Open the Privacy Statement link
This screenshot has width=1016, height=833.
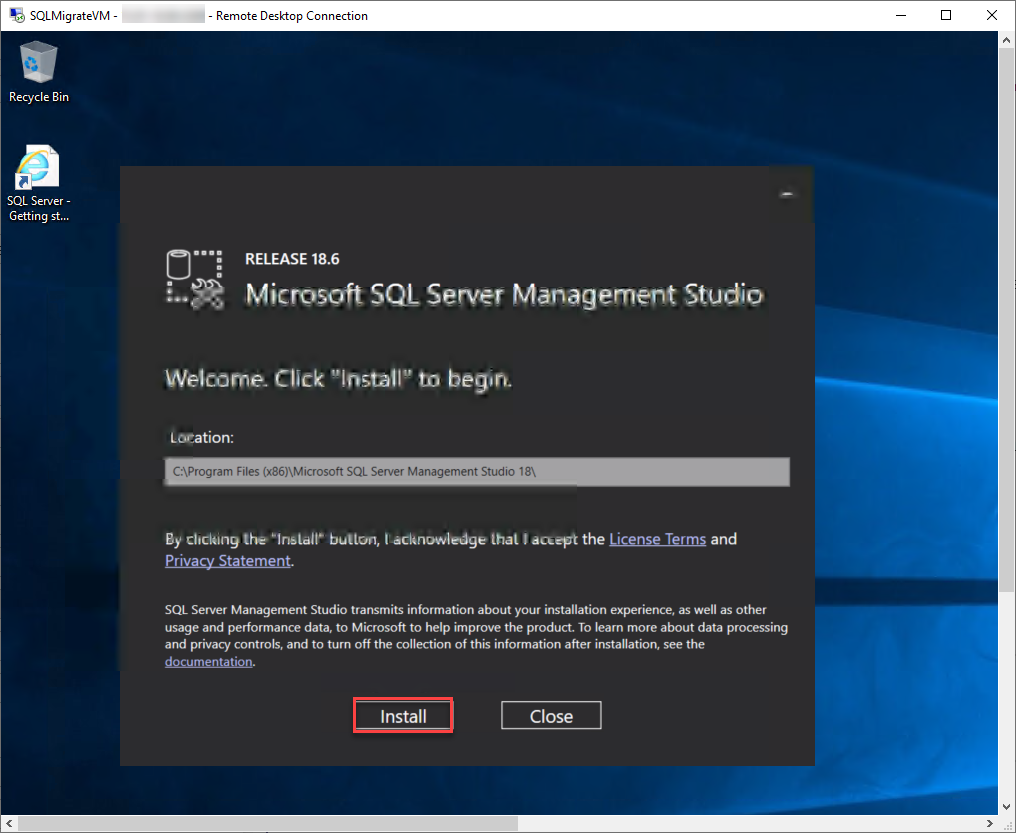[x=227, y=560]
